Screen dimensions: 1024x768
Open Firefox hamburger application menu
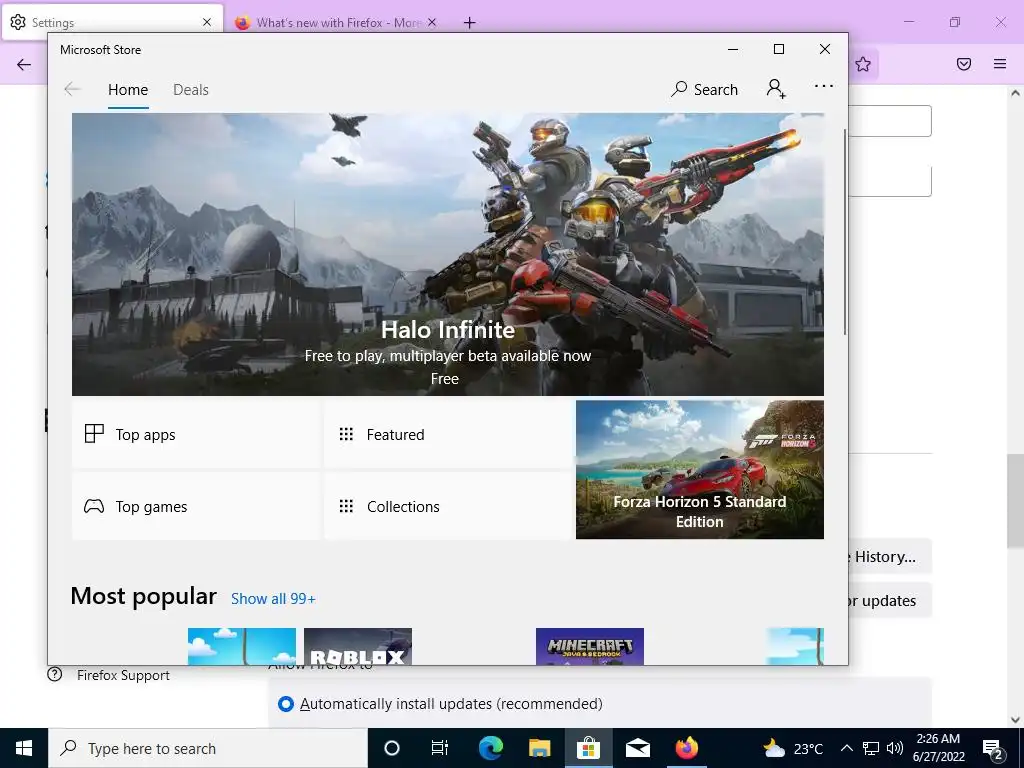point(1000,64)
